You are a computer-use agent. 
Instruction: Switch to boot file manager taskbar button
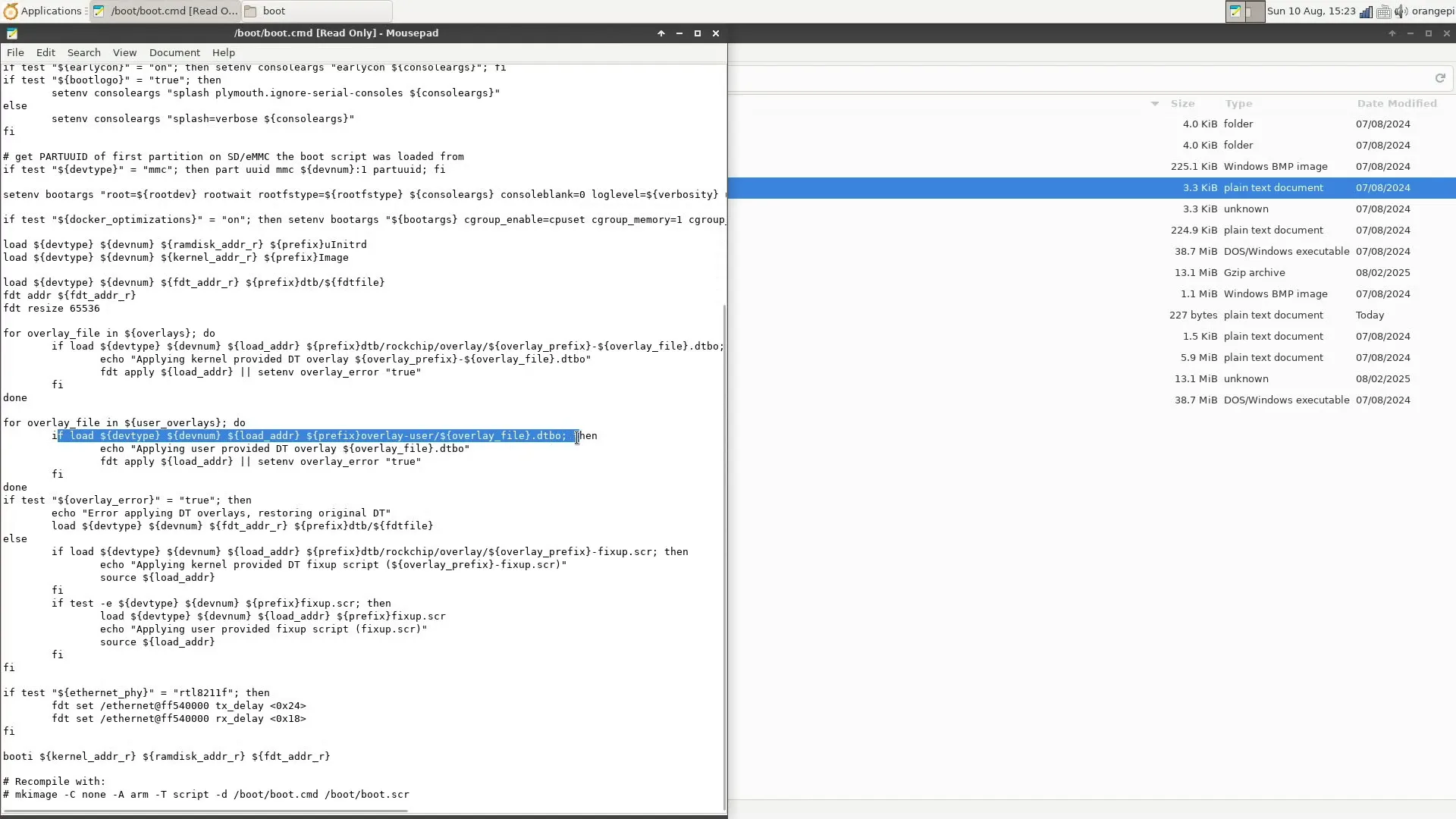[x=316, y=11]
